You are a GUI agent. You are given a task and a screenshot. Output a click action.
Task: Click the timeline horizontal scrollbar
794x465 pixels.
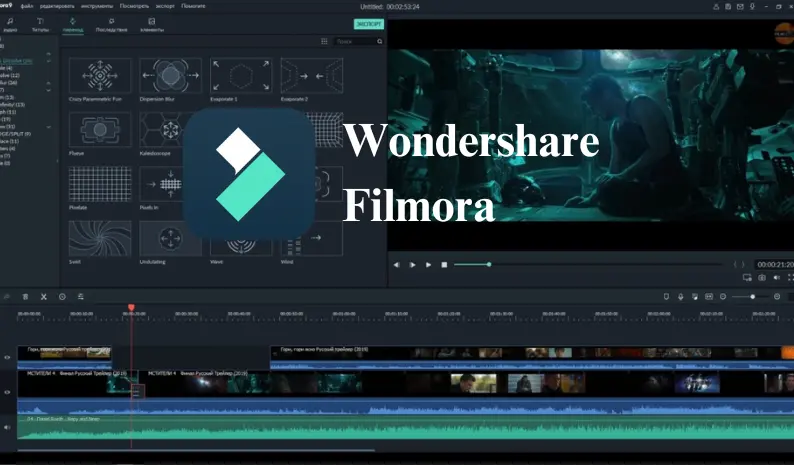pyautogui.click(x=196, y=450)
